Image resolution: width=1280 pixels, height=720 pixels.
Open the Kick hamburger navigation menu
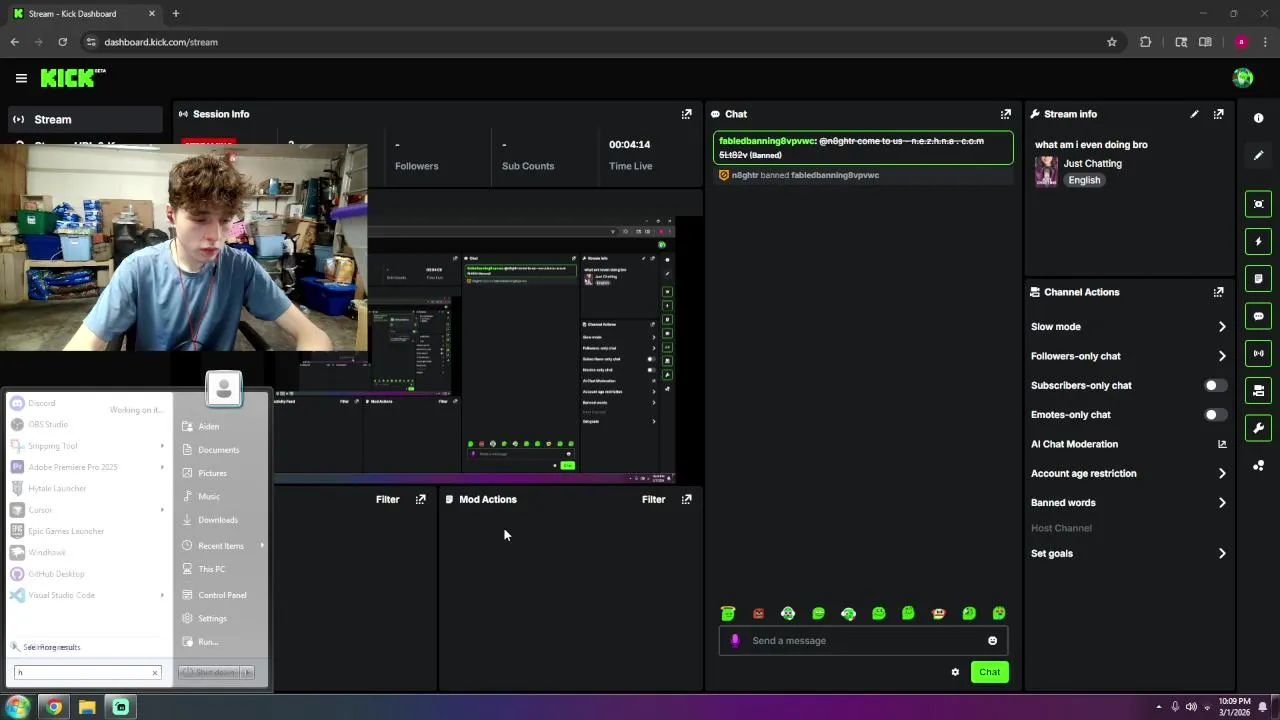point(21,78)
